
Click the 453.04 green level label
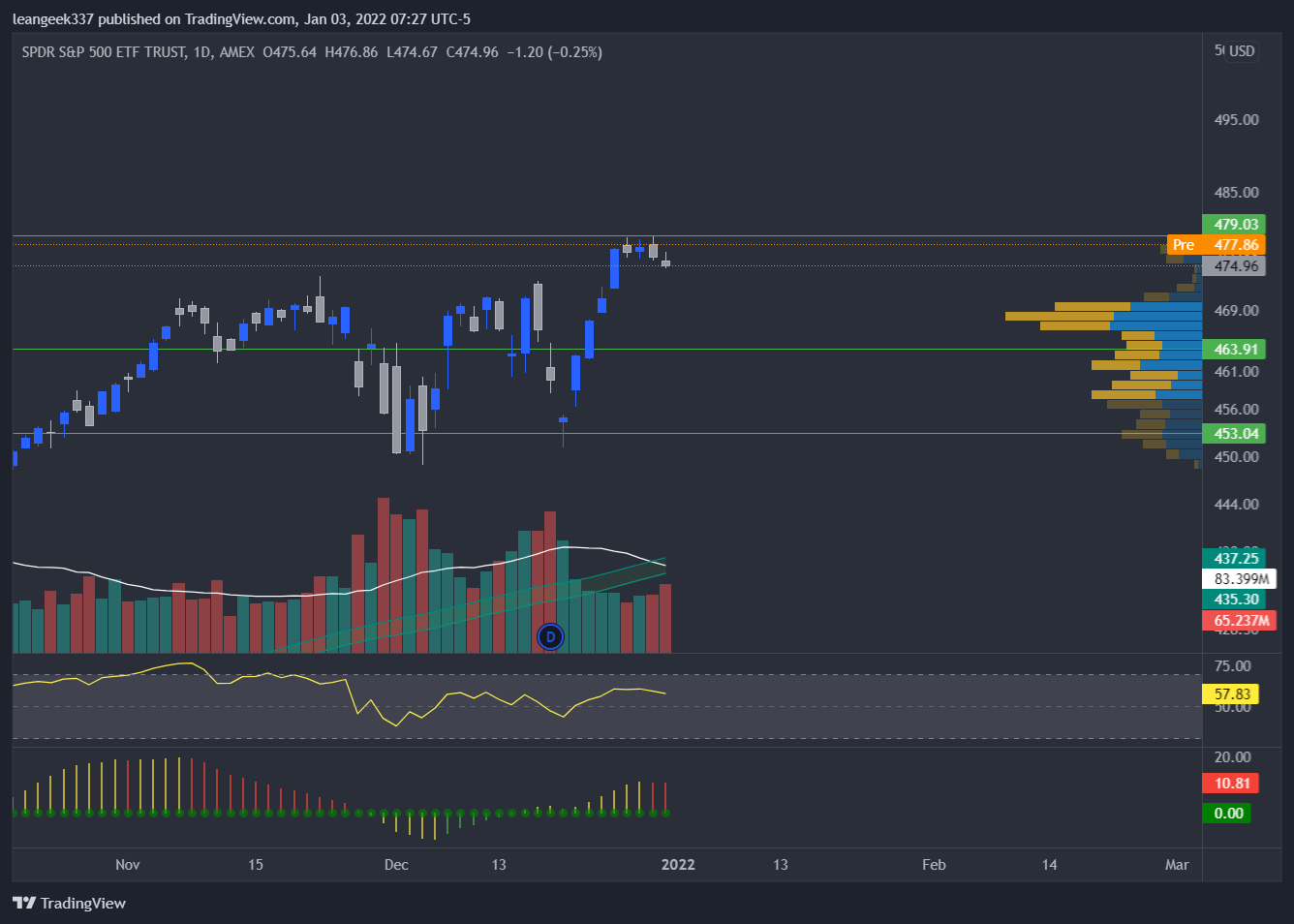pyautogui.click(x=1233, y=433)
